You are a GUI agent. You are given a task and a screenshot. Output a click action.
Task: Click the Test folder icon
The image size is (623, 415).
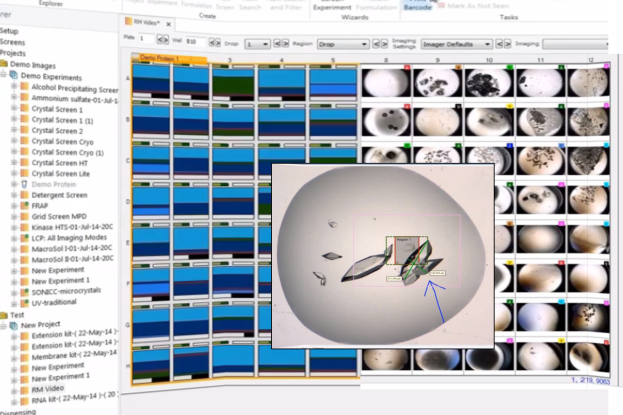point(4,315)
